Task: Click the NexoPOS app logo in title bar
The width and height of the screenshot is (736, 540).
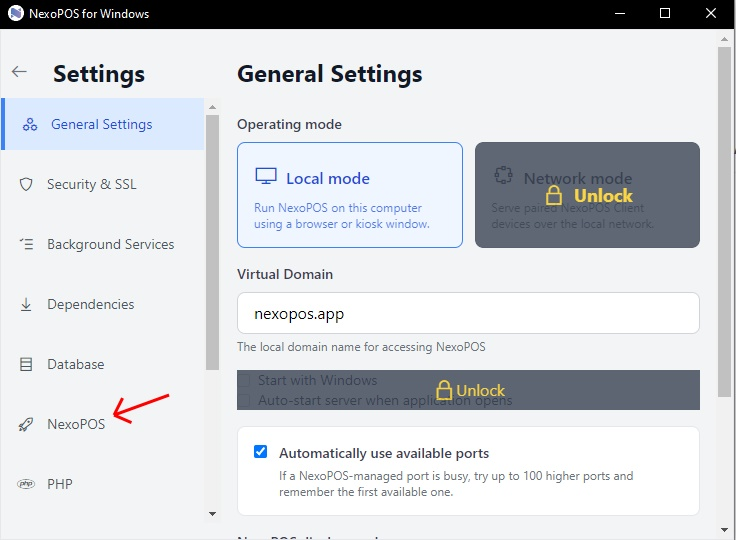Action: (x=15, y=13)
